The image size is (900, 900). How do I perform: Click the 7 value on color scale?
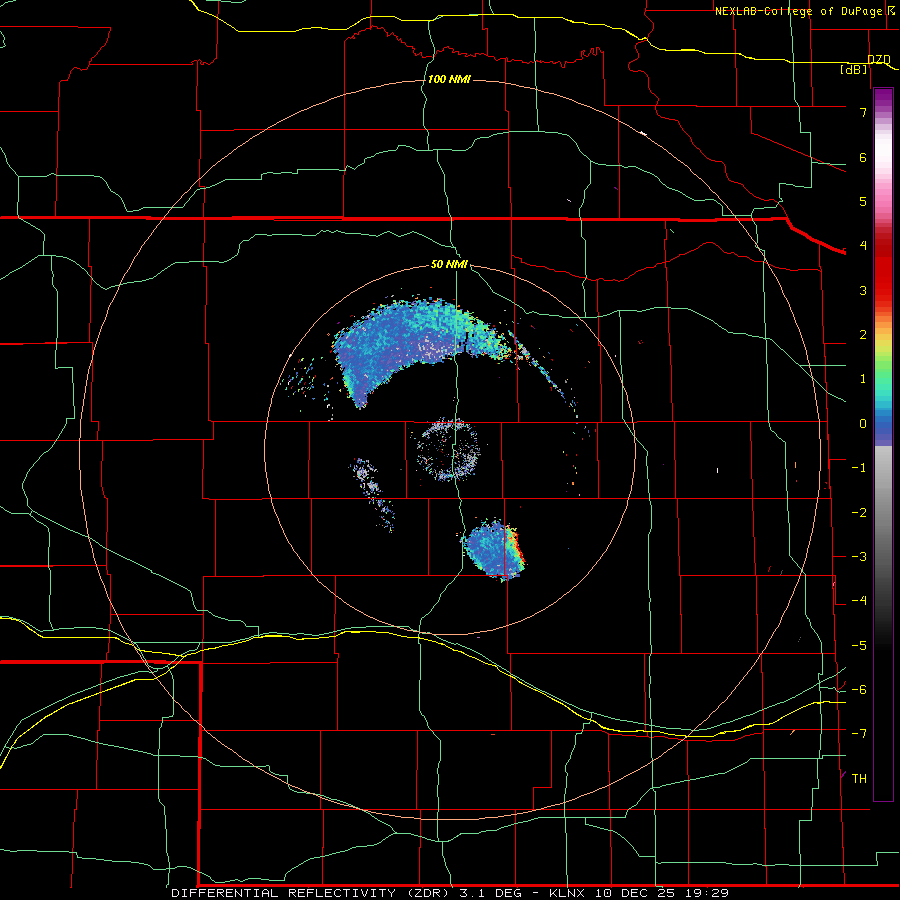[863, 112]
